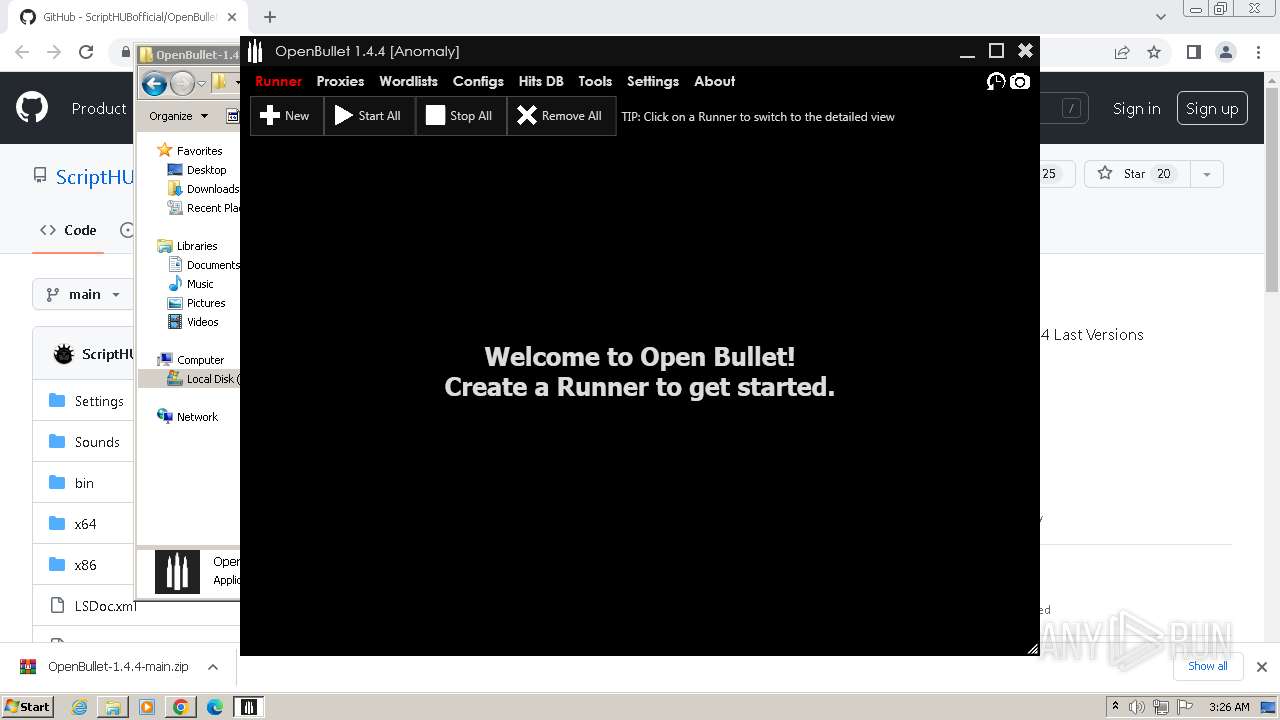Image resolution: width=1280 pixels, height=720 pixels.
Task: Open a new Chrome tab with plus
Action: [x=270, y=17]
